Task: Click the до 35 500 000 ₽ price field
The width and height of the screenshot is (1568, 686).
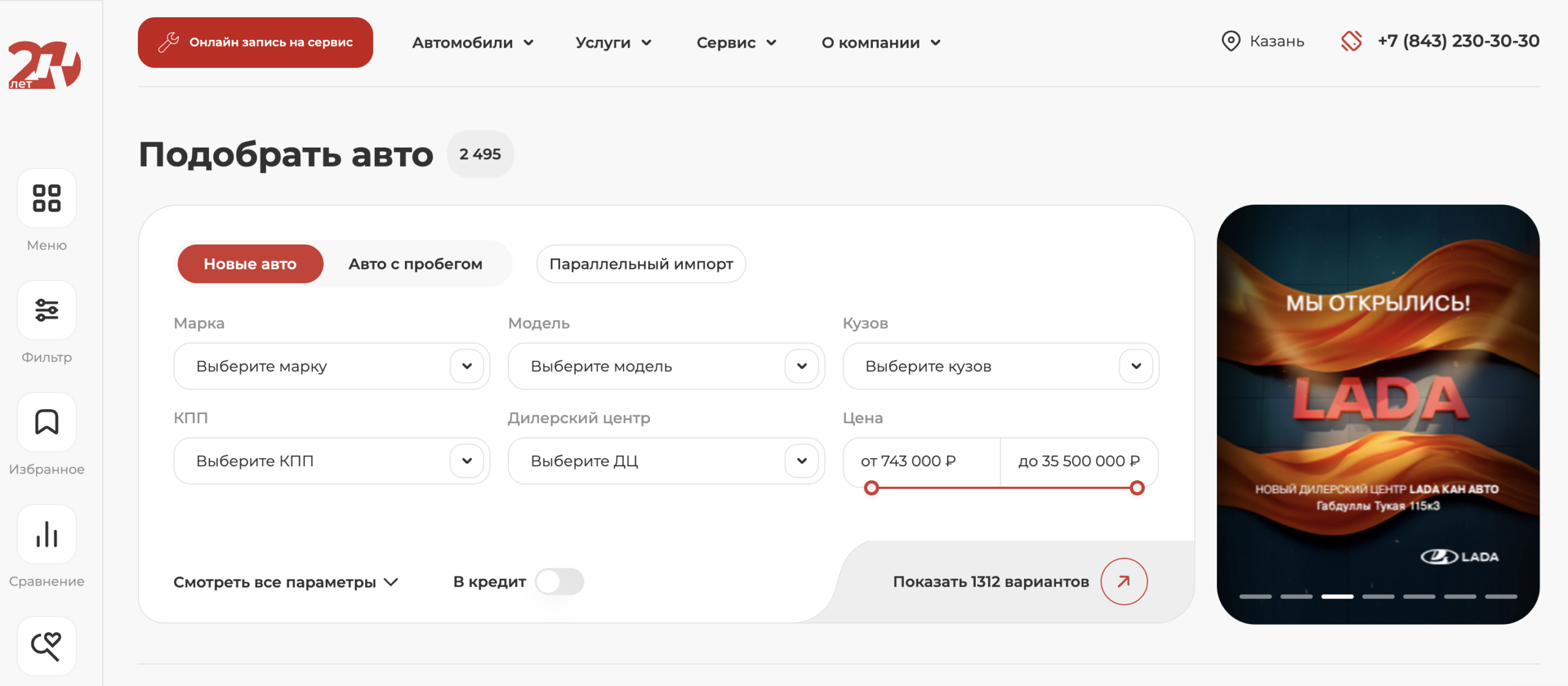Action: pyautogui.click(x=1079, y=461)
